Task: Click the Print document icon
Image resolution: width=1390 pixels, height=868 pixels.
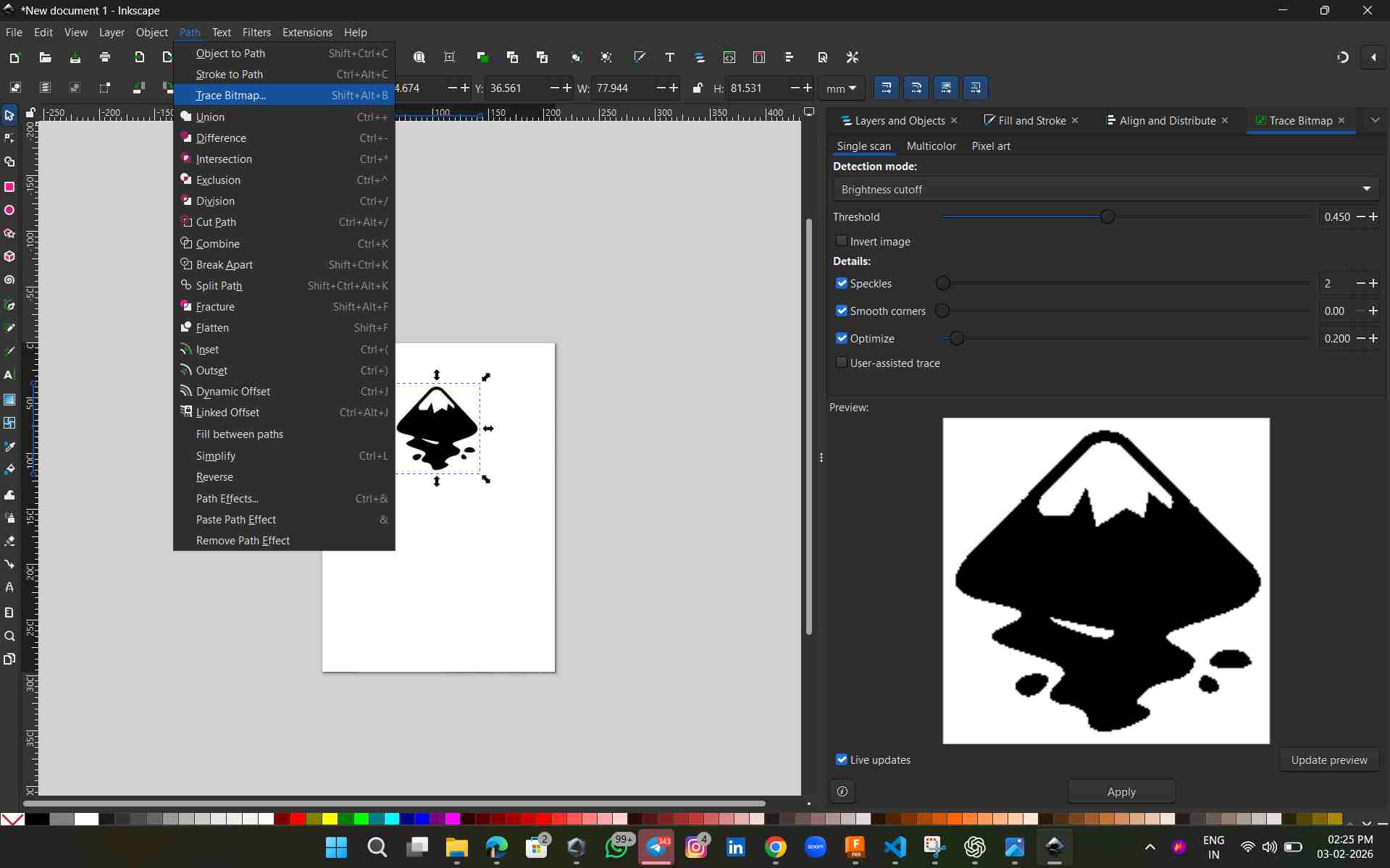Action: point(105,57)
